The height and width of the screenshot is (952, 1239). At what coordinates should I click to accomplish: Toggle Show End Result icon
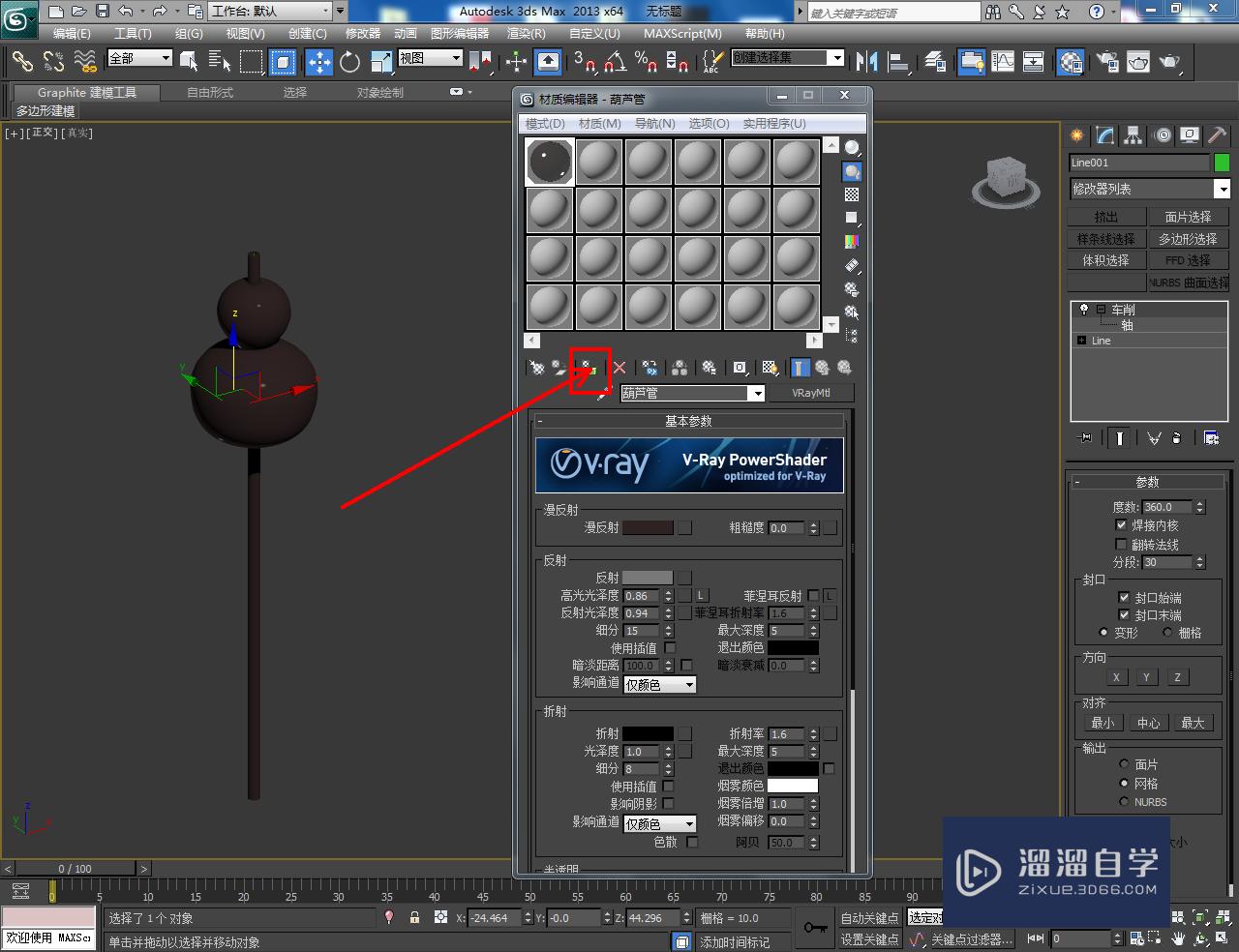[800, 368]
